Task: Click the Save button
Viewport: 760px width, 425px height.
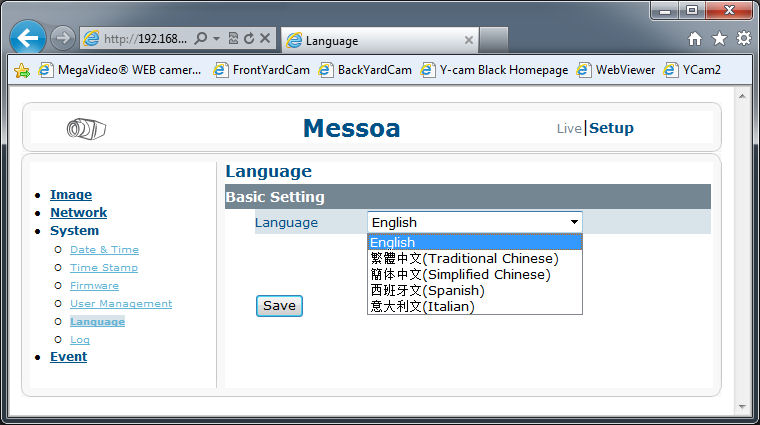Action: point(279,306)
